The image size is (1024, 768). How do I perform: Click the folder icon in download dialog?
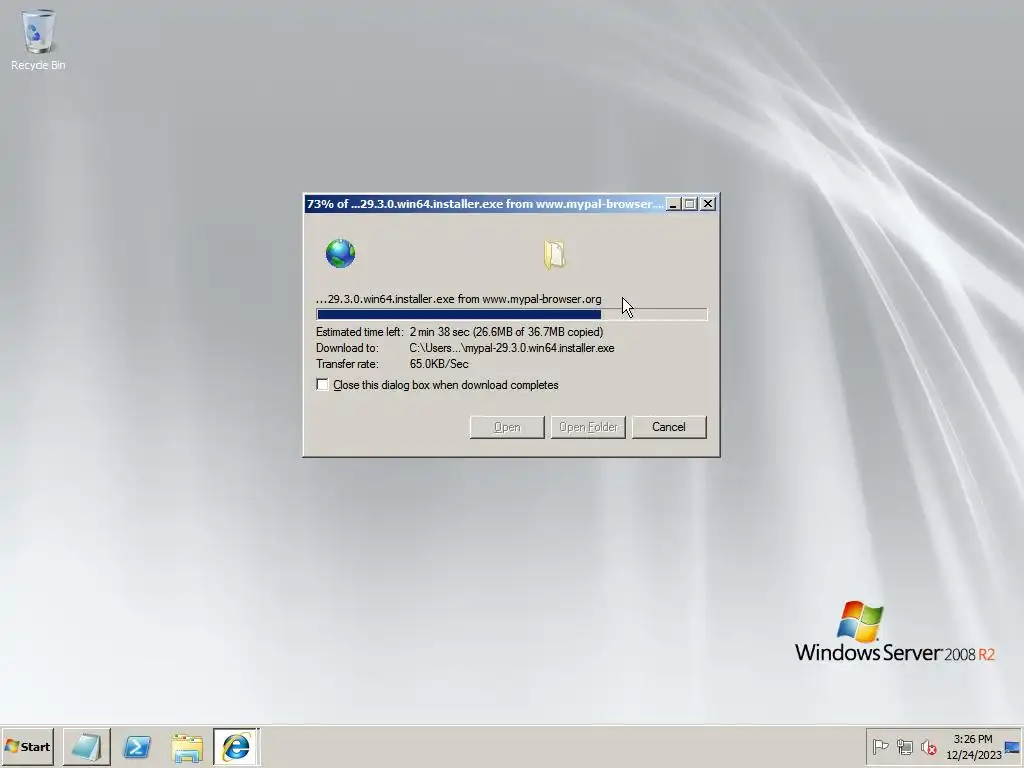click(554, 254)
